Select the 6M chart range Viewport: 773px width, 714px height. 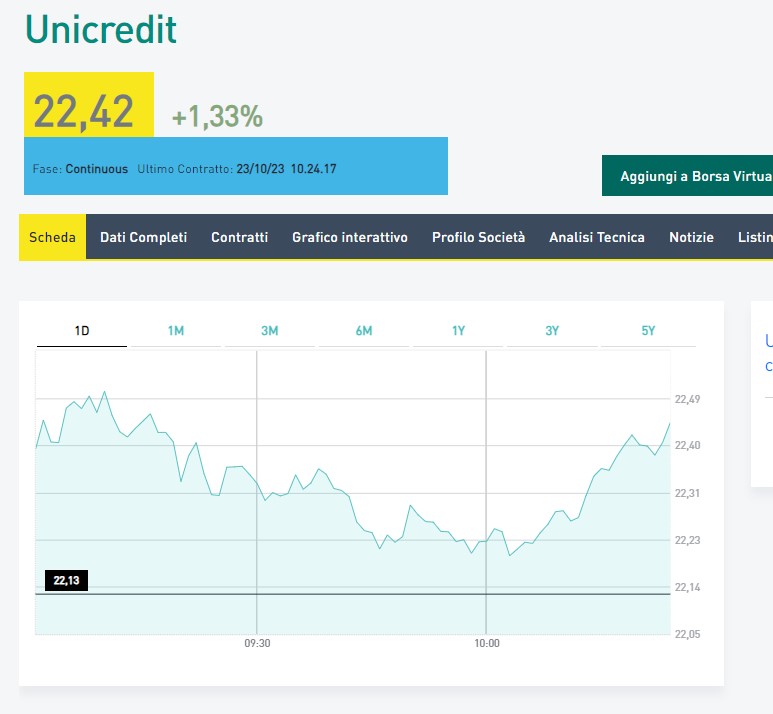pyautogui.click(x=364, y=331)
